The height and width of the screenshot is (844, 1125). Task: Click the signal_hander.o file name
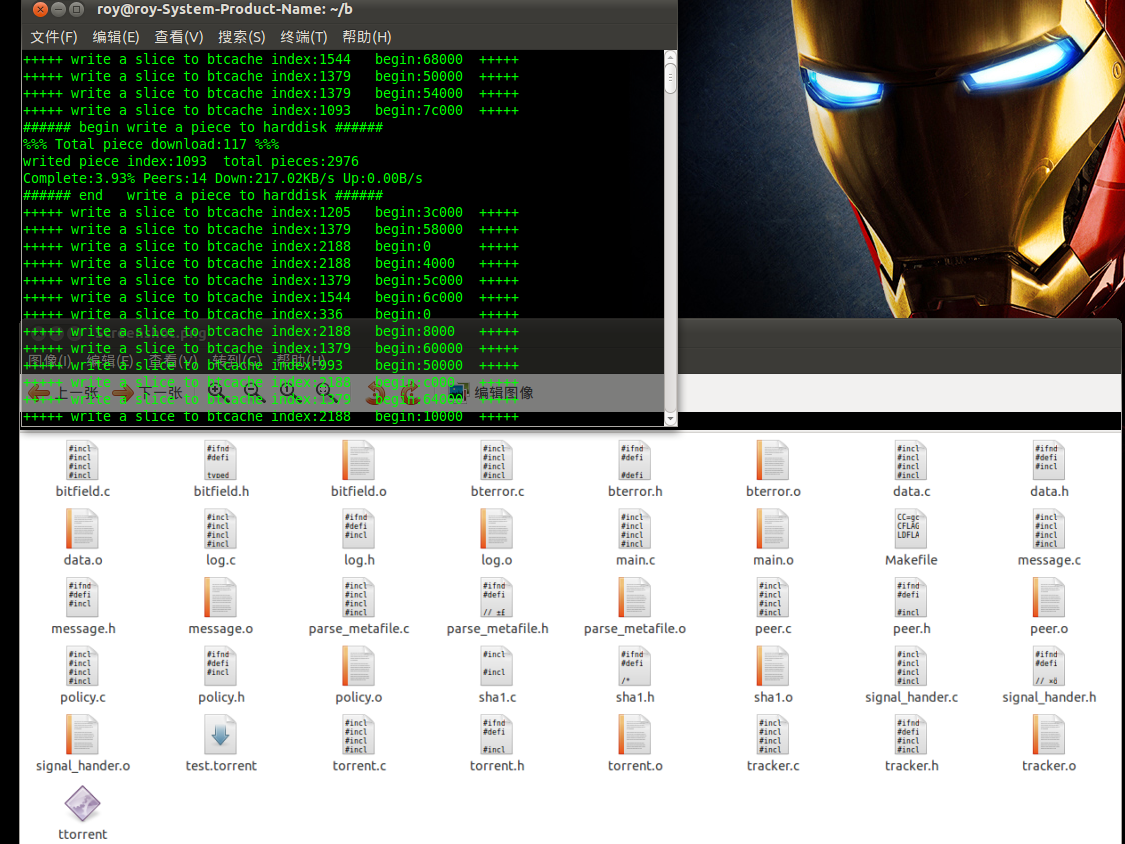pyautogui.click(x=83, y=766)
